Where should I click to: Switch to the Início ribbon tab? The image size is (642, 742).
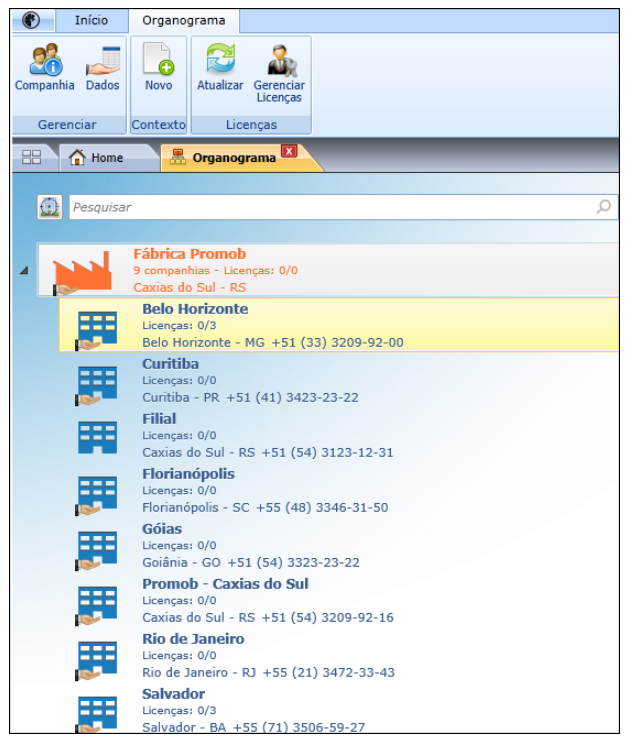(x=91, y=20)
